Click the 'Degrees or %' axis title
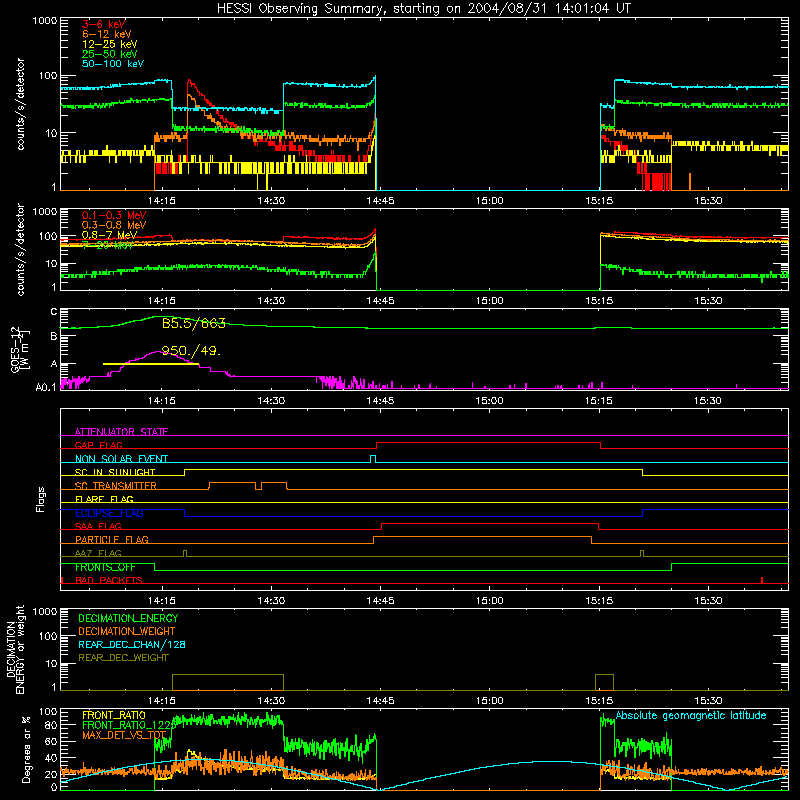Image resolution: width=800 pixels, height=800 pixels. pos(26,749)
